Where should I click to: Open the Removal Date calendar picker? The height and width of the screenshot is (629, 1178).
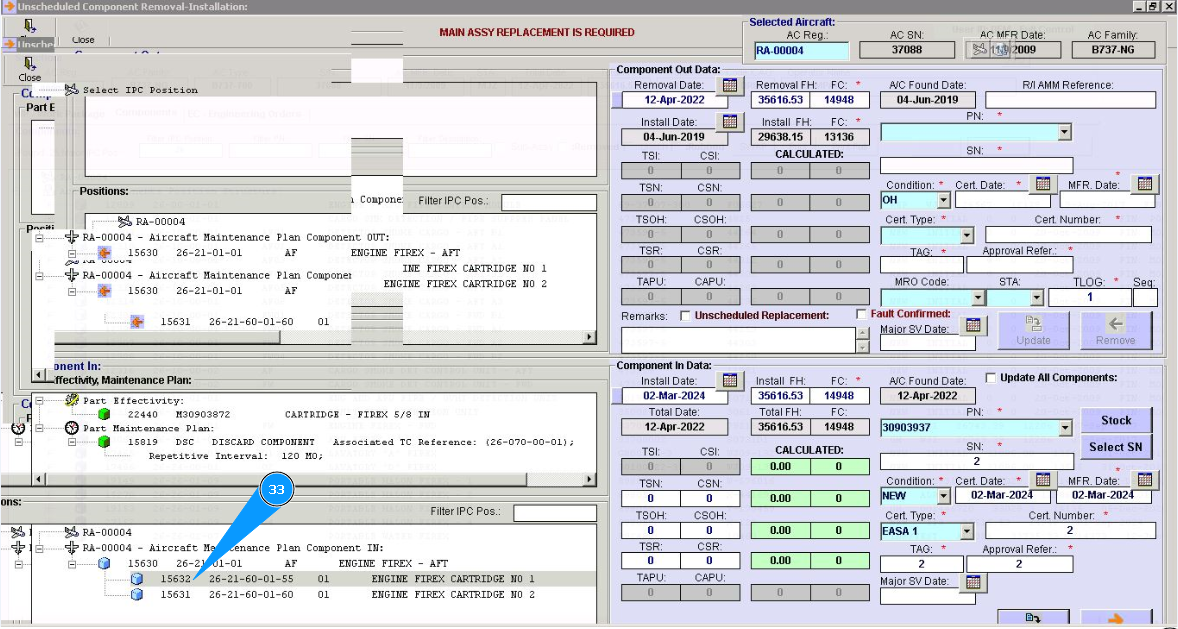[x=730, y=85]
